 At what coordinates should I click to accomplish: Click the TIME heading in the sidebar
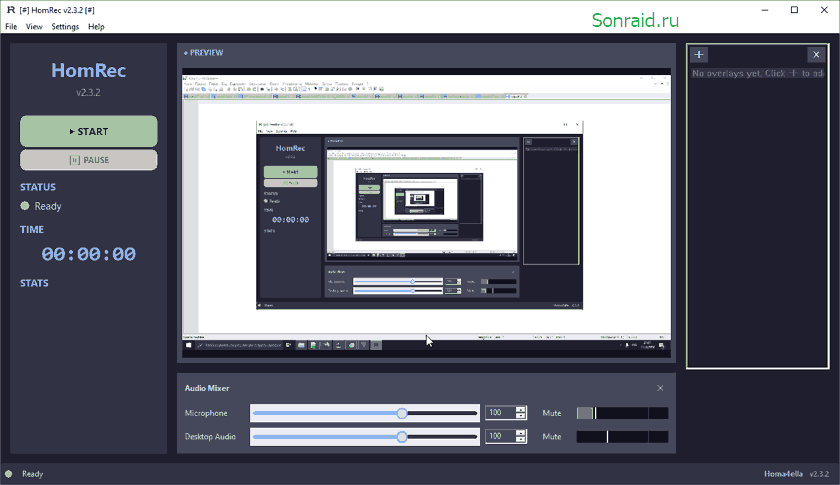coord(32,229)
